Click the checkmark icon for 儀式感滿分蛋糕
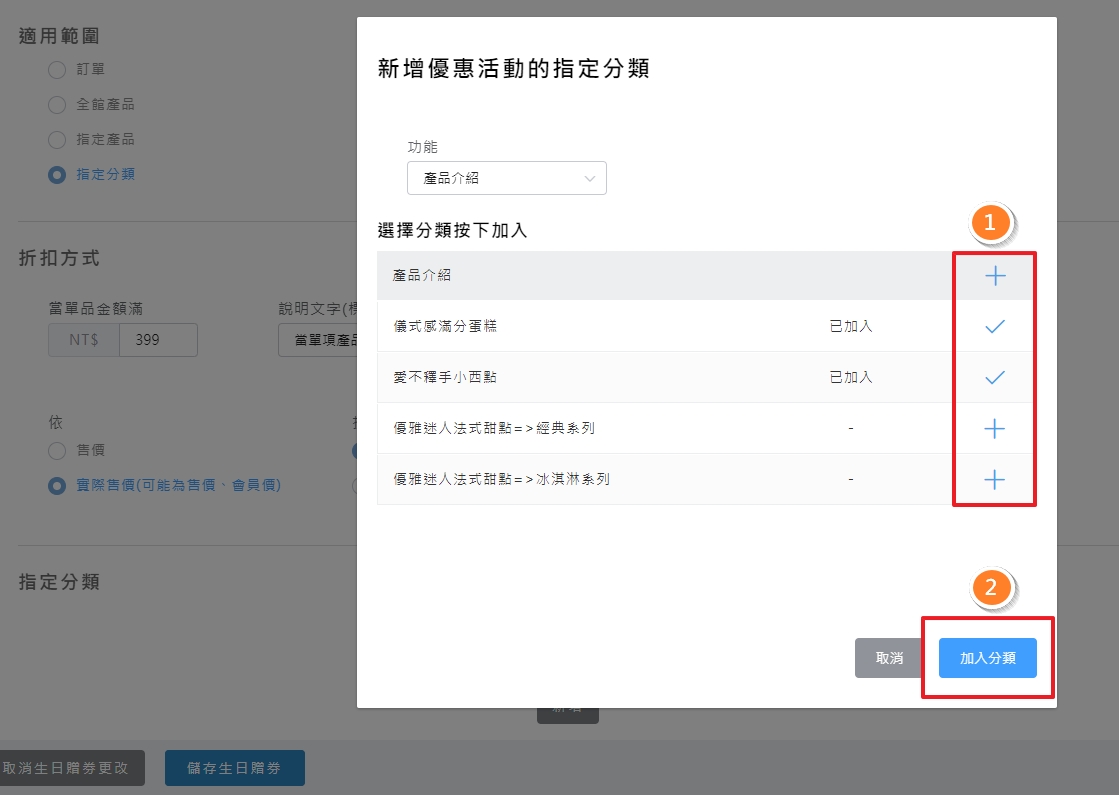 994,326
